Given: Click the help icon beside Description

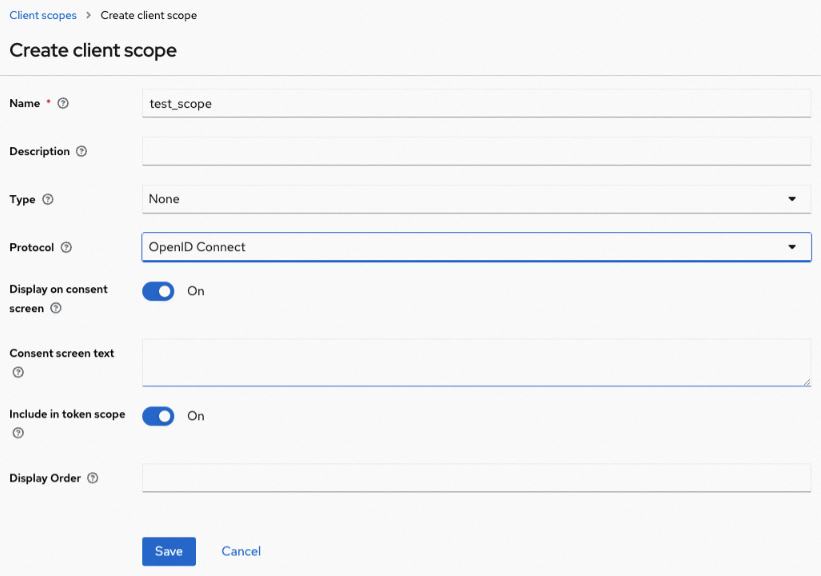Looking at the screenshot, I should (x=82, y=152).
